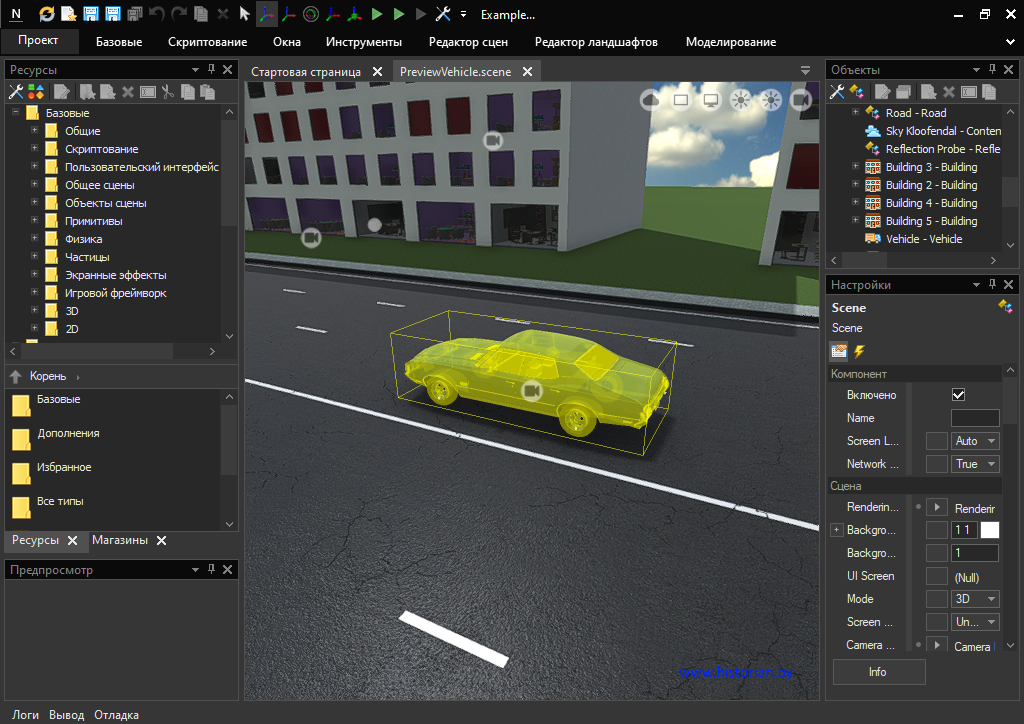The image size is (1024, 724).
Task: Click the camera icon in viewport toolbar
Action: [x=800, y=99]
